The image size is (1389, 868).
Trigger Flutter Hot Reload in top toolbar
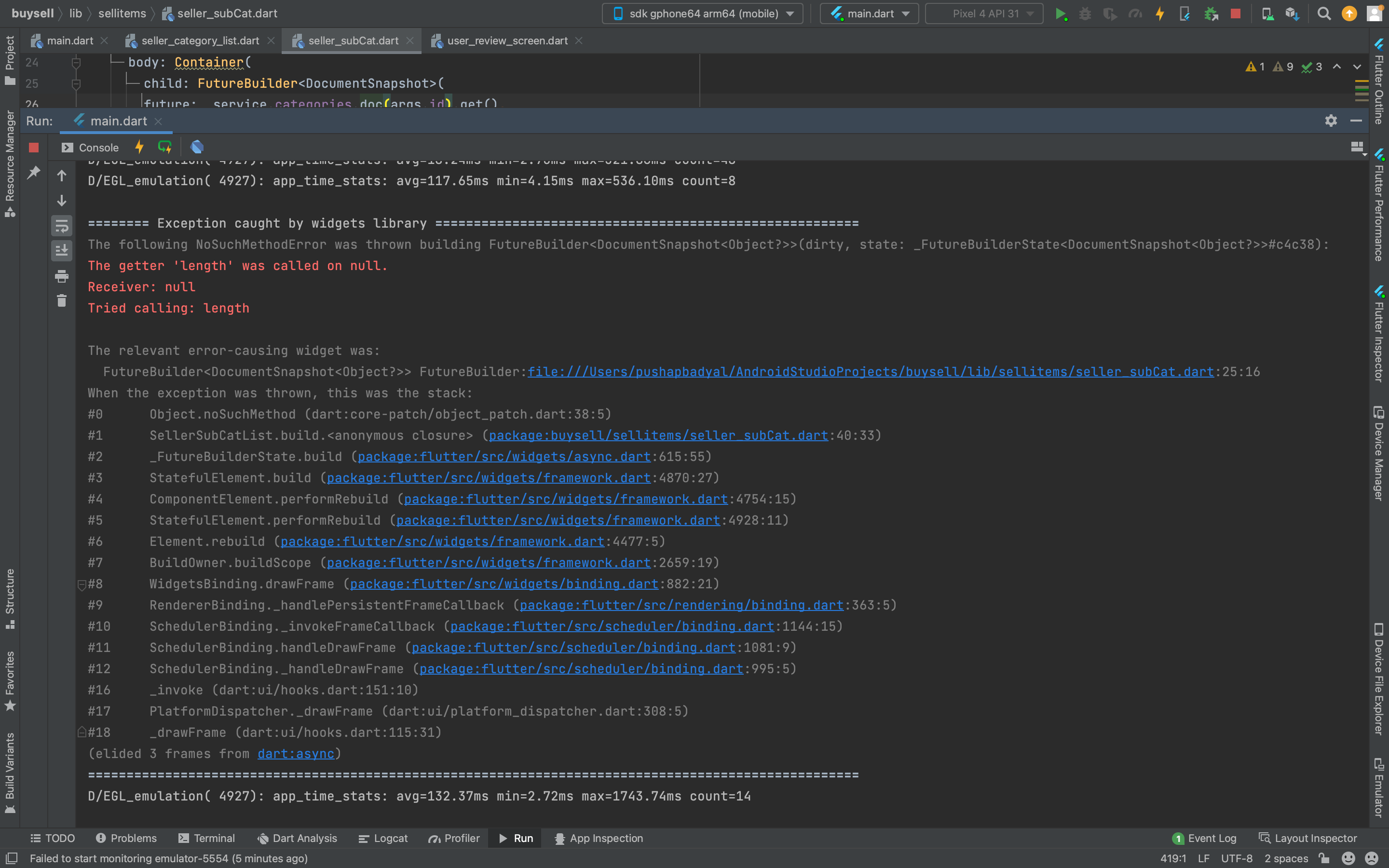tap(1160, 14)
